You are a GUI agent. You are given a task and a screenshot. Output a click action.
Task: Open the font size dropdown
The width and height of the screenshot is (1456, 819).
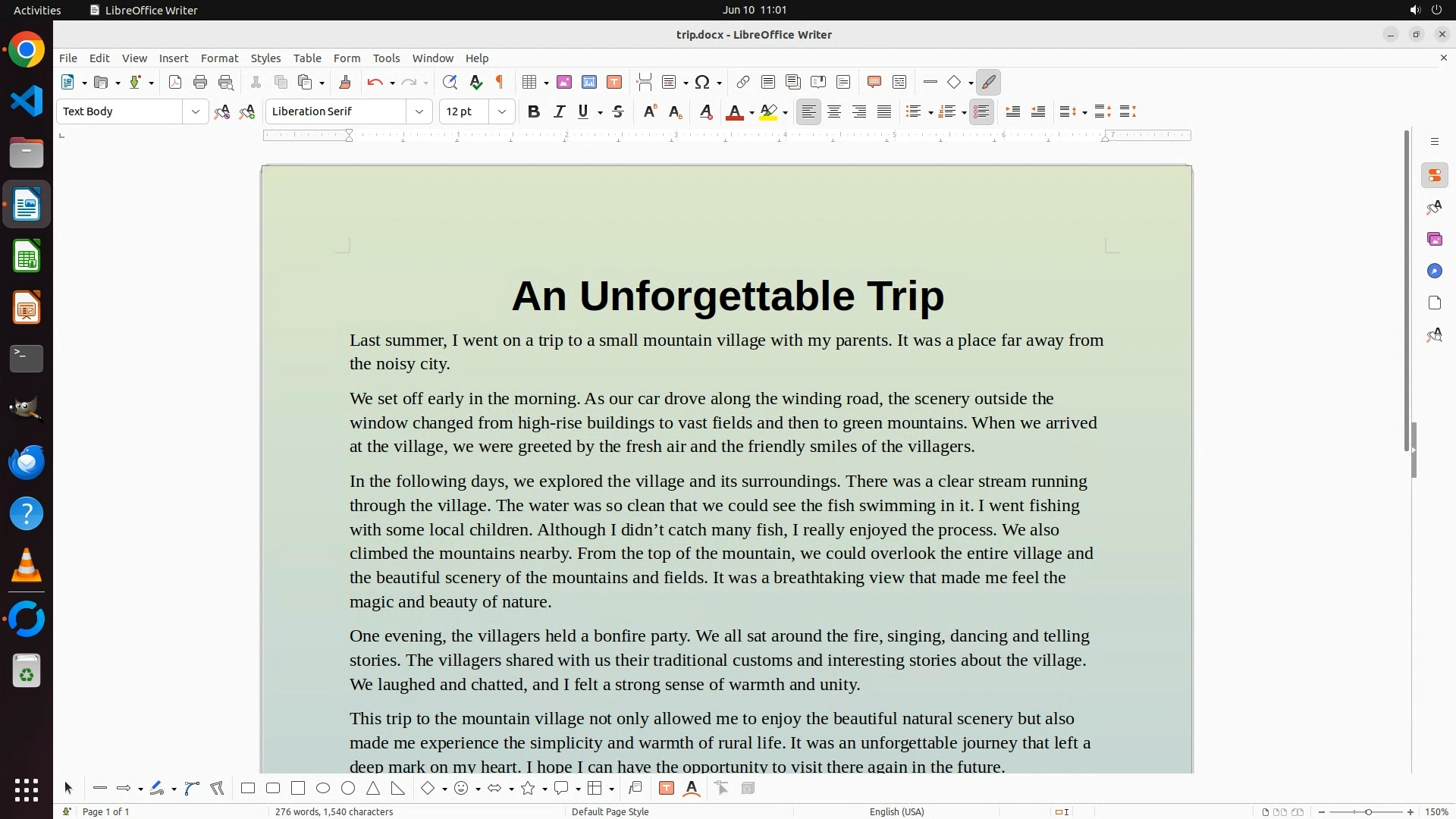pyautogui.click(x=502, y=112)
